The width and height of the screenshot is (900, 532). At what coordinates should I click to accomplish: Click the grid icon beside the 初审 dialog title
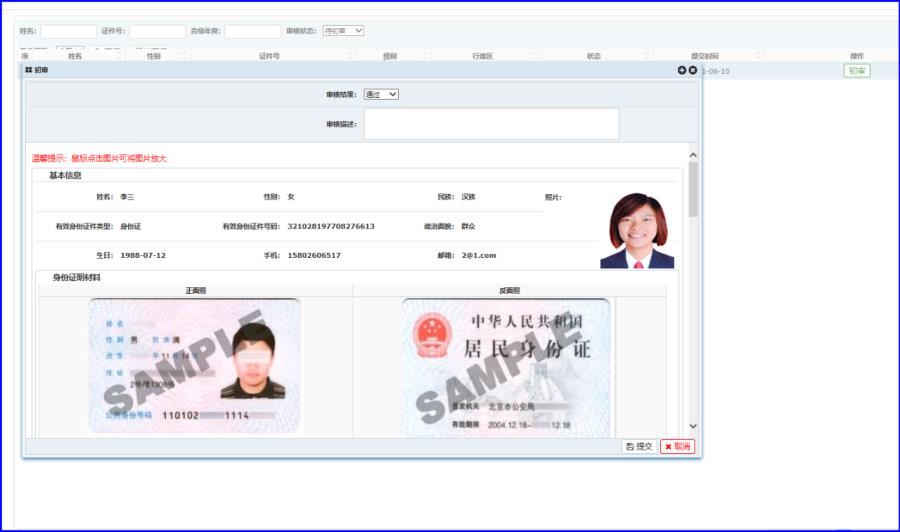click(x=29, y=70)
